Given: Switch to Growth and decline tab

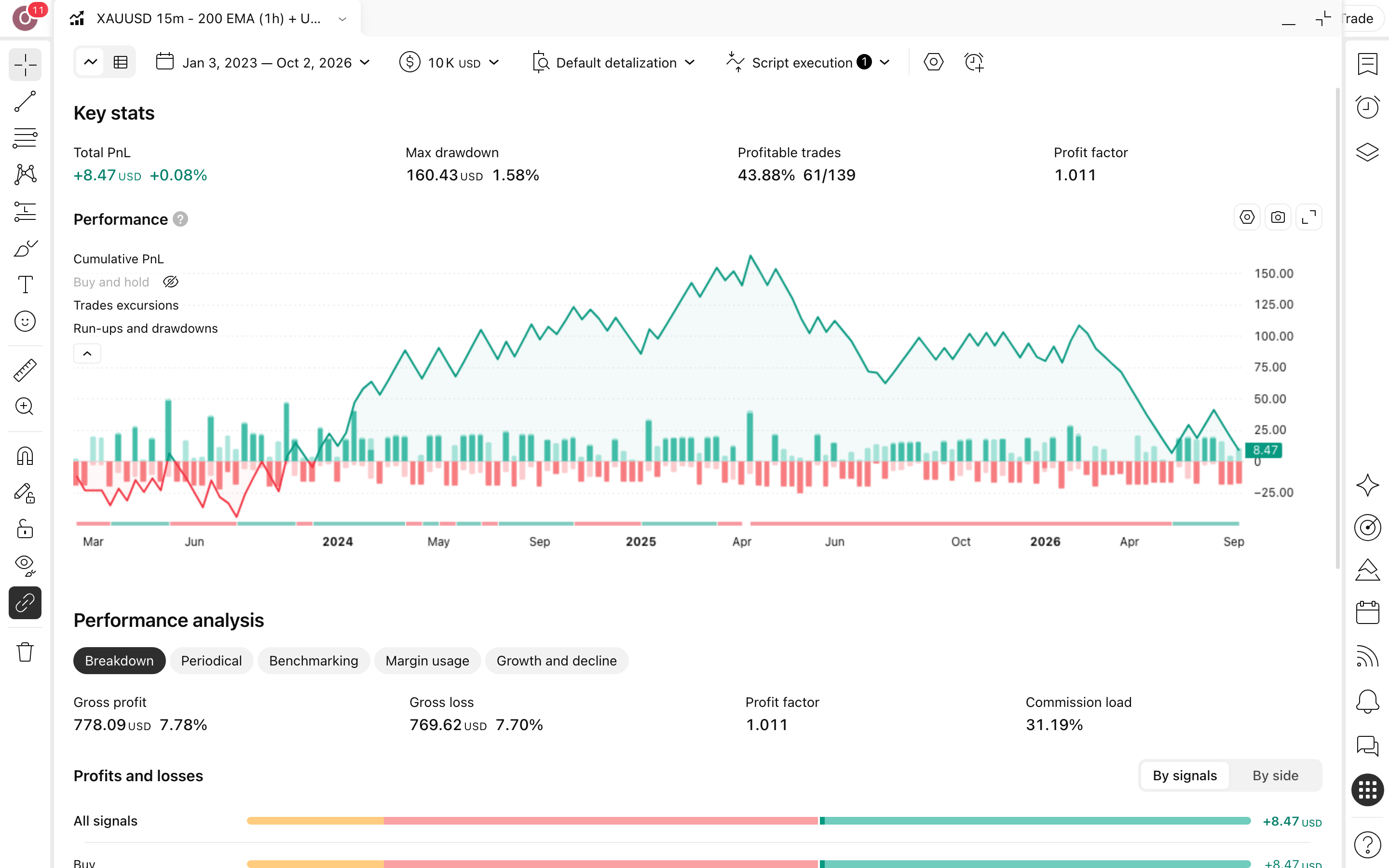Looking at the screenshot, I should (556, 661).
